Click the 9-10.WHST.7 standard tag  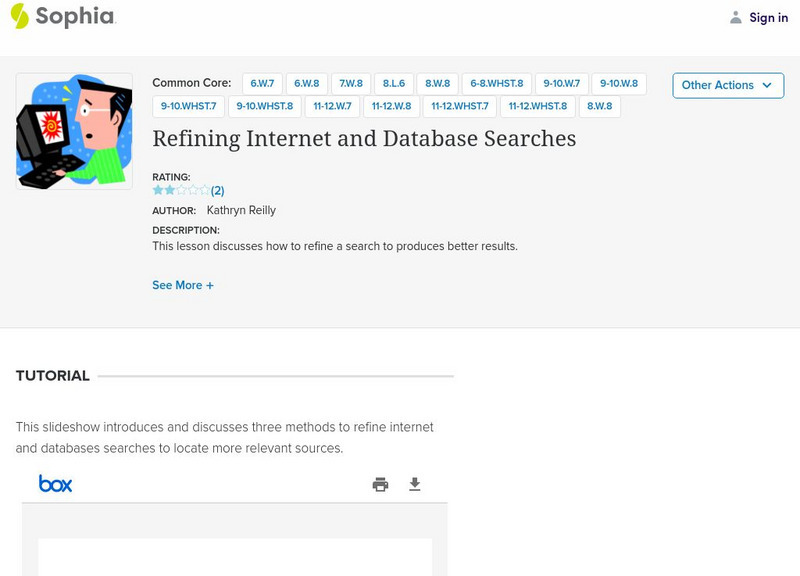tap(189, 106)
